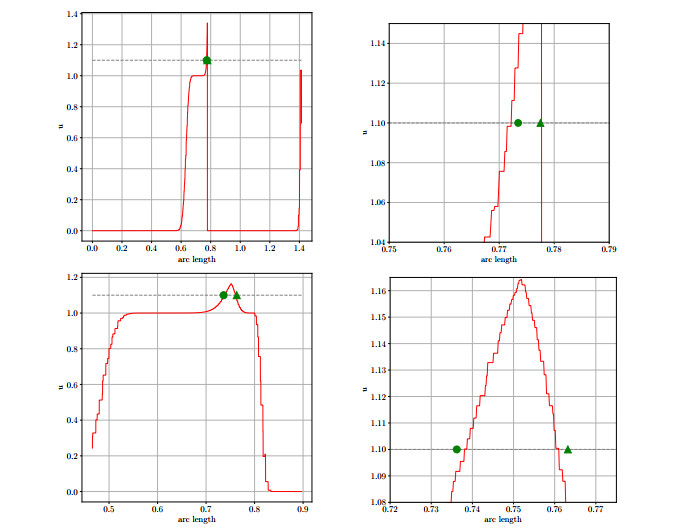
Task: Click the red curve peak in the bottom-right plot
Action: click(x=520, y=281)
